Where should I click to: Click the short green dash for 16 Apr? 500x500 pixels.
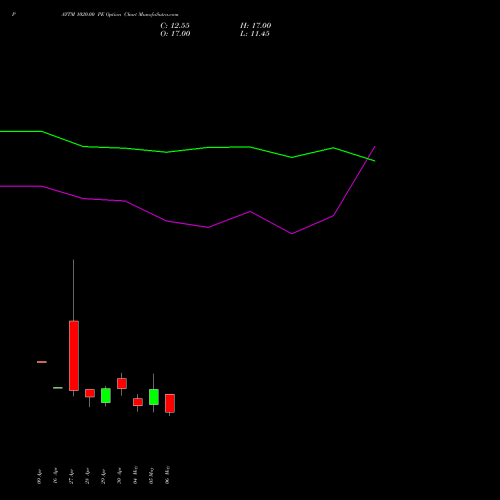(58, 388)
